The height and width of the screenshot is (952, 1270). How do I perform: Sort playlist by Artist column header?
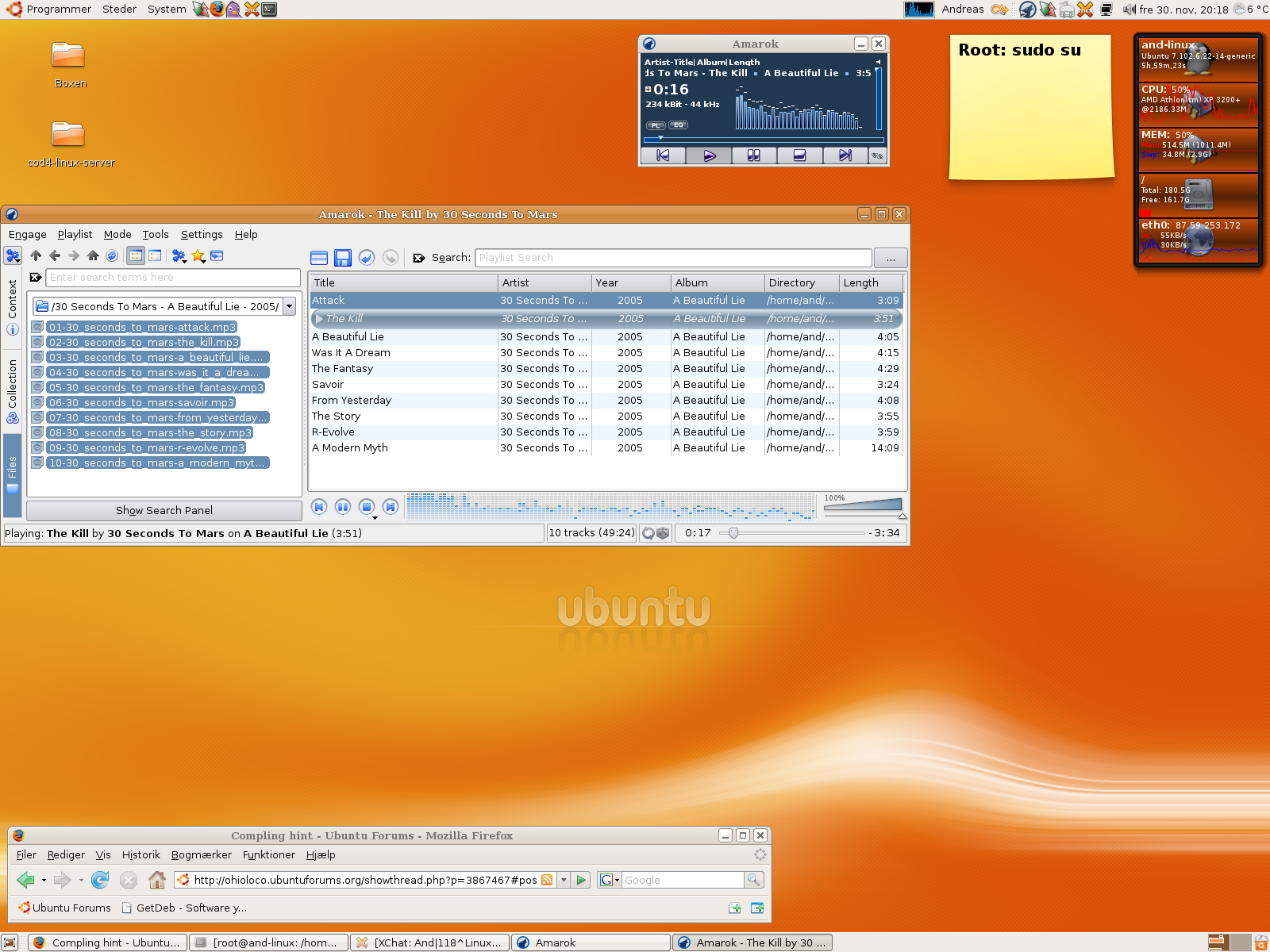point(545,282)
